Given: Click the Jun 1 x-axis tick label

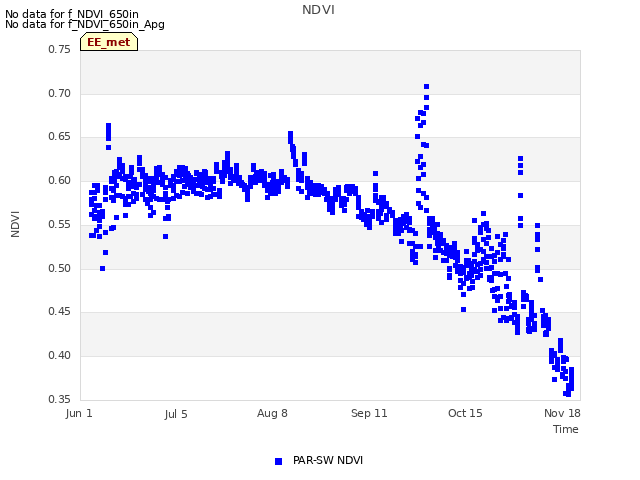Looking at the screenshot, I should tap(79, 413).
